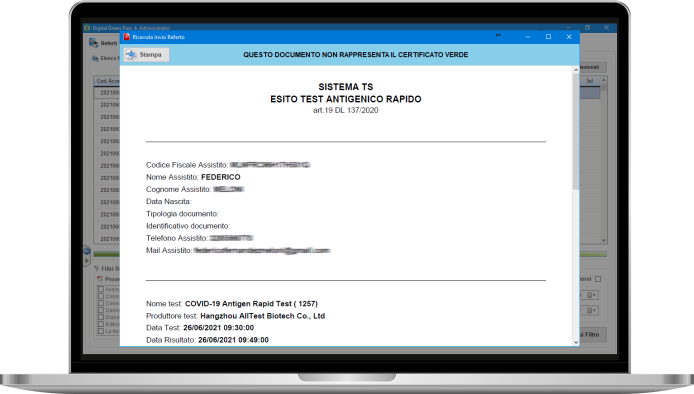
Task: Click the Digital Green Pass app icon
Action: coord(87,28)
